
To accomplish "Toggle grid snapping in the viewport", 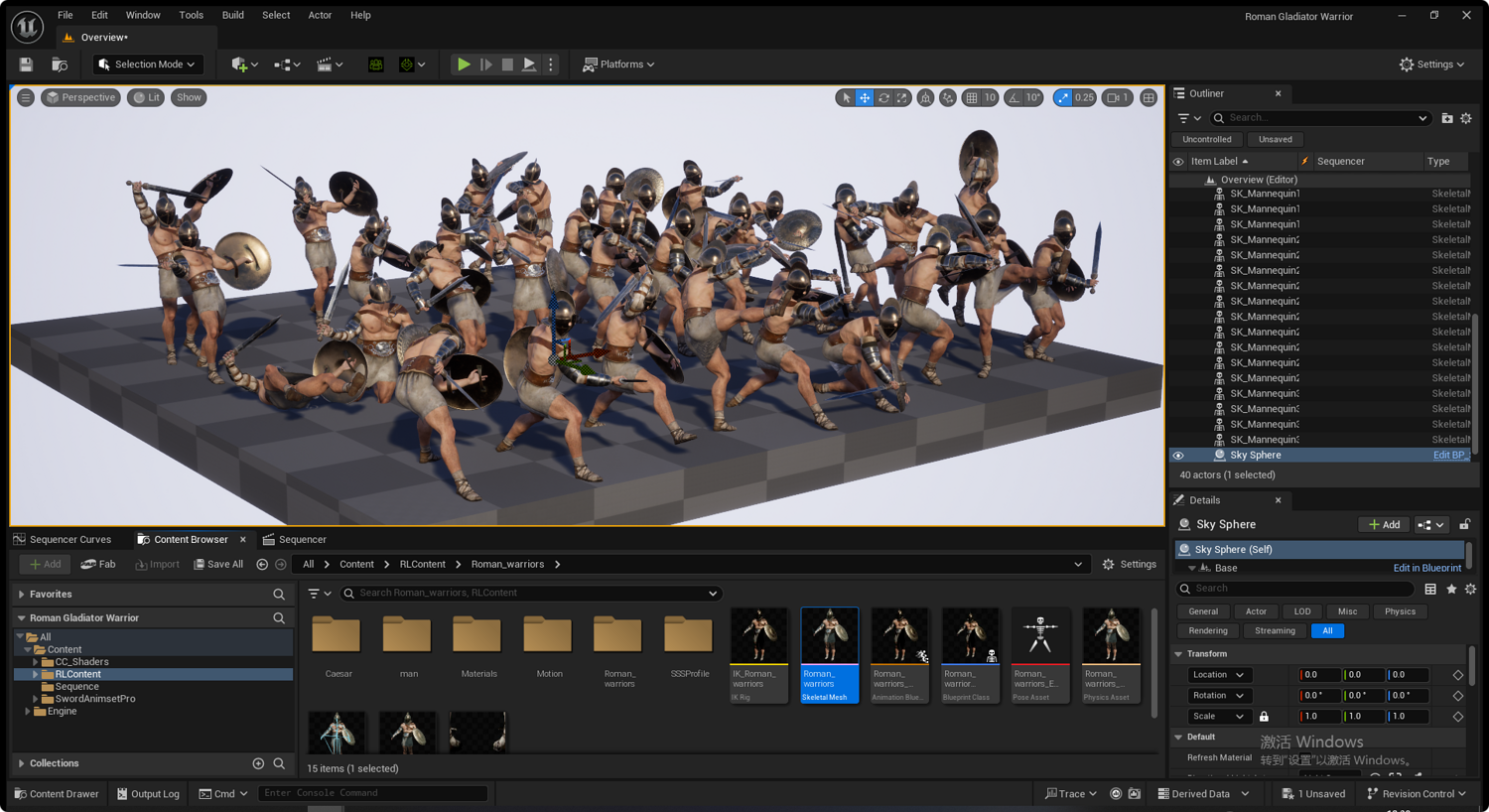I will [972, 97].
